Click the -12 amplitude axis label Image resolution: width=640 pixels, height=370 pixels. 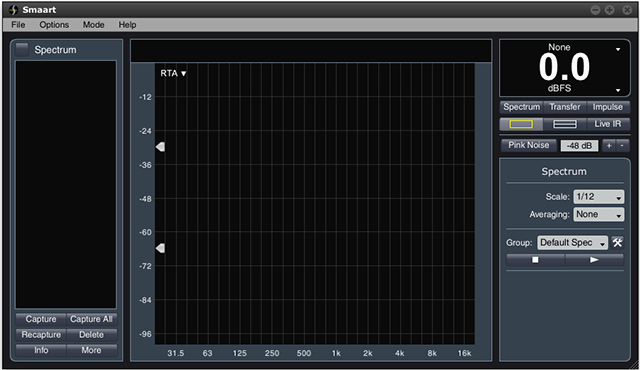point(145,97)
